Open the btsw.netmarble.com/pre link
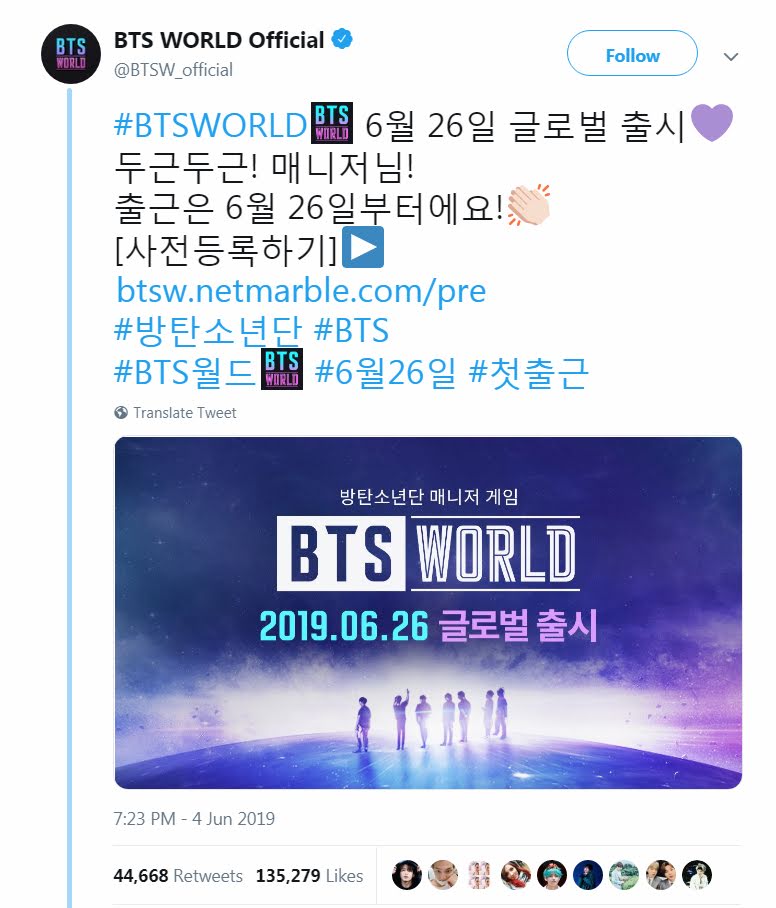Viewport: 776px width, 908px height. coord(301,290)
